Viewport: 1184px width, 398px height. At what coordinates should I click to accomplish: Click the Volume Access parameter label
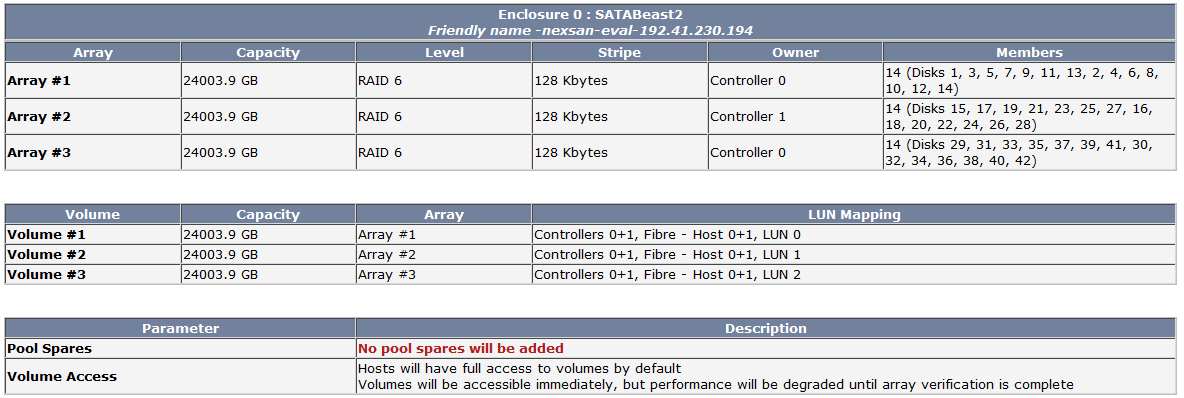62,376
